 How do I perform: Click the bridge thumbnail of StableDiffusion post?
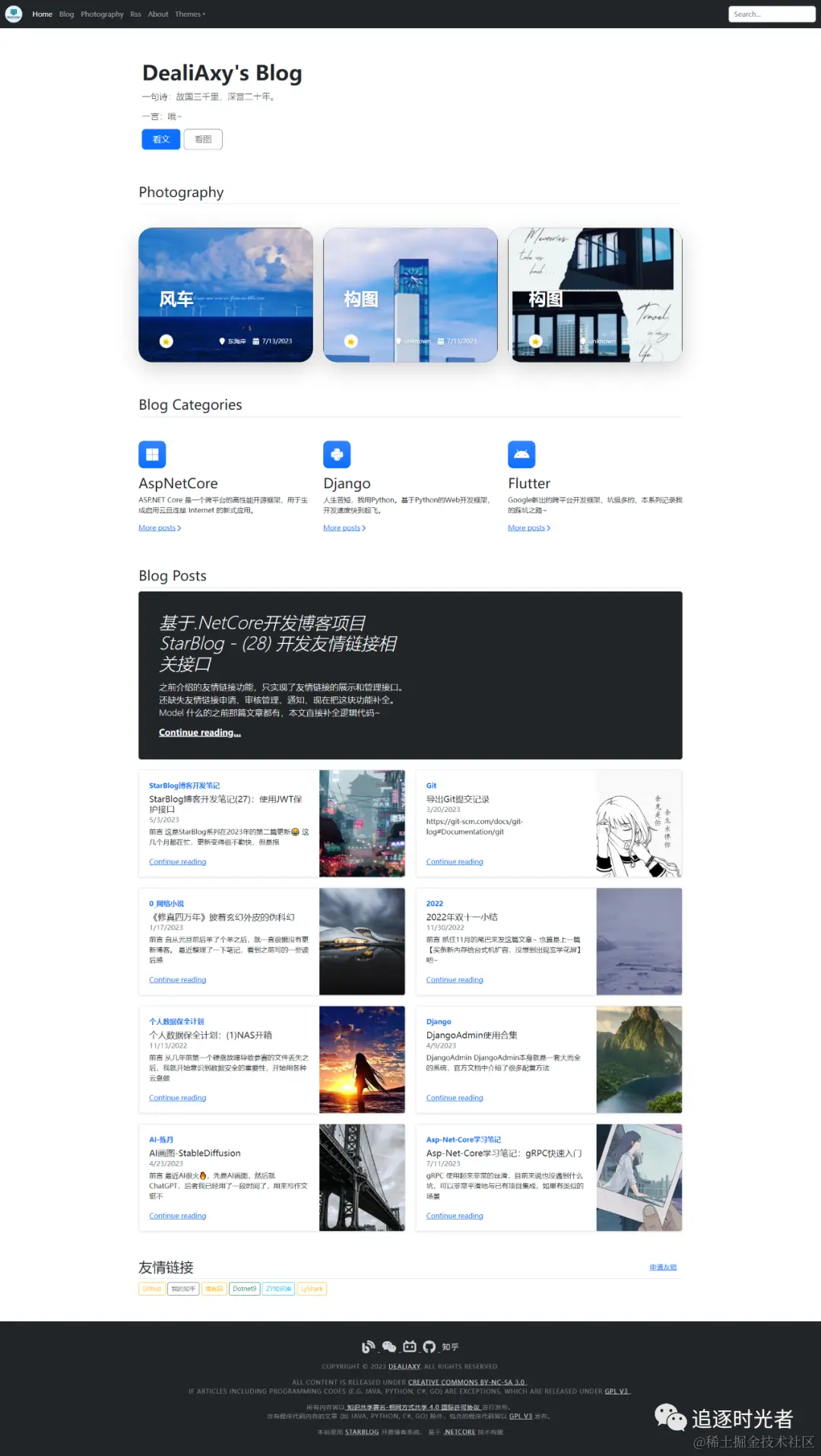tap(362, 1178)
